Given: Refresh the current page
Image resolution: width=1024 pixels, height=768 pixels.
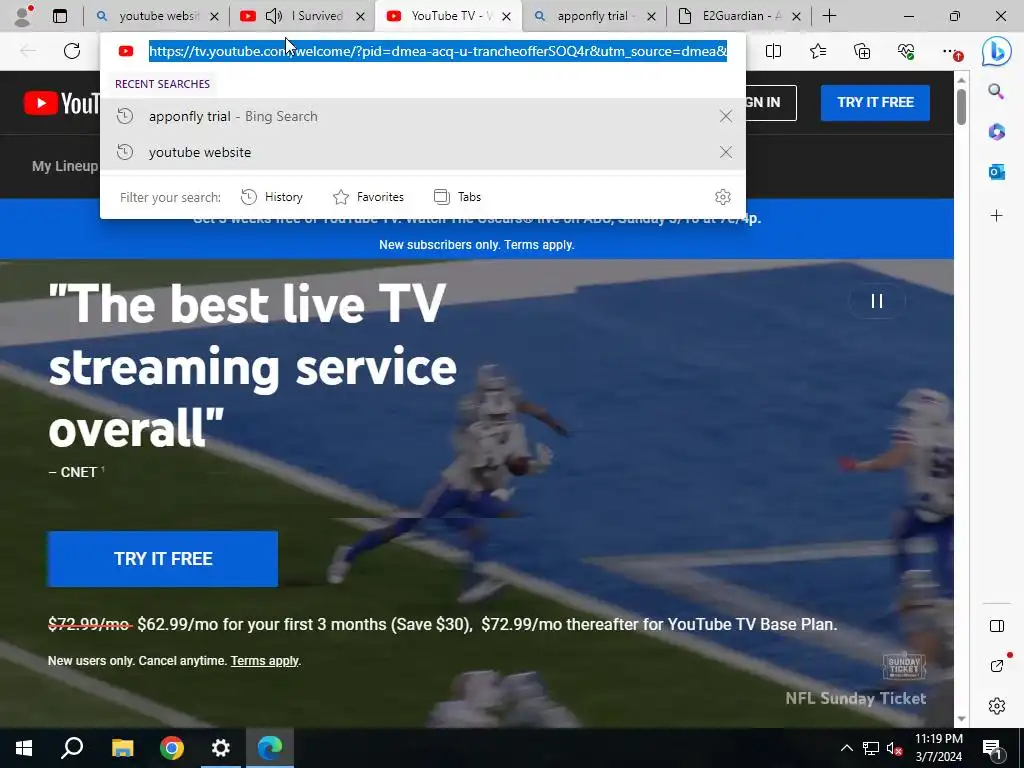Looking at the screenshot, I should click(x=72, y=51).
